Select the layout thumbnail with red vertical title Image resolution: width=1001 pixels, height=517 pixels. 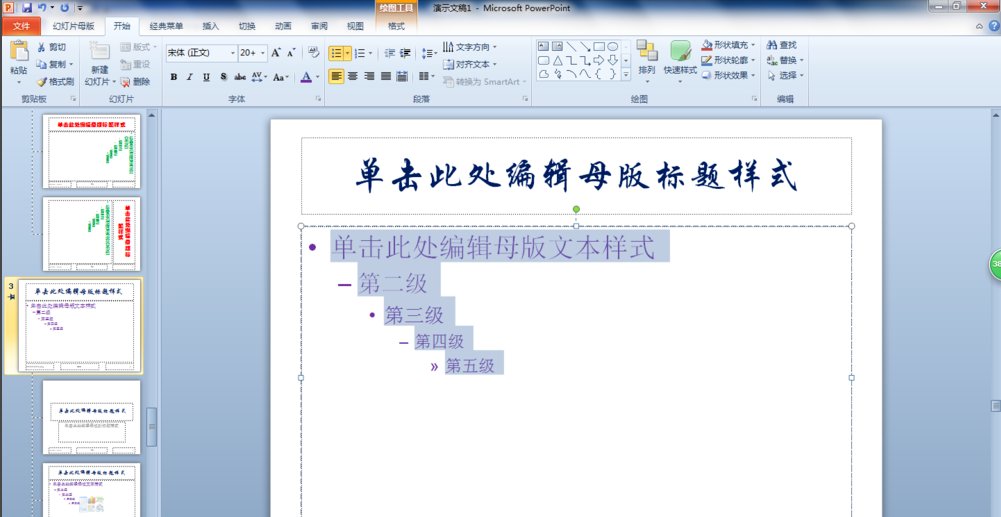[91, 234]
